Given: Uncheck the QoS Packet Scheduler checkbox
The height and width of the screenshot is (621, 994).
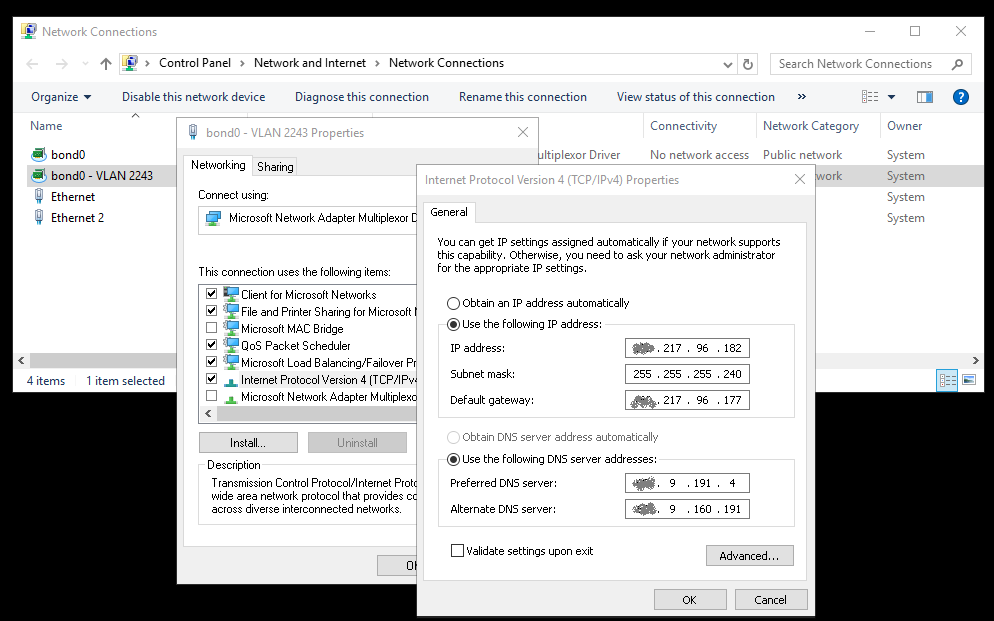Looking at the screenshot, I should pyautogui.click(x=212, y=345).
